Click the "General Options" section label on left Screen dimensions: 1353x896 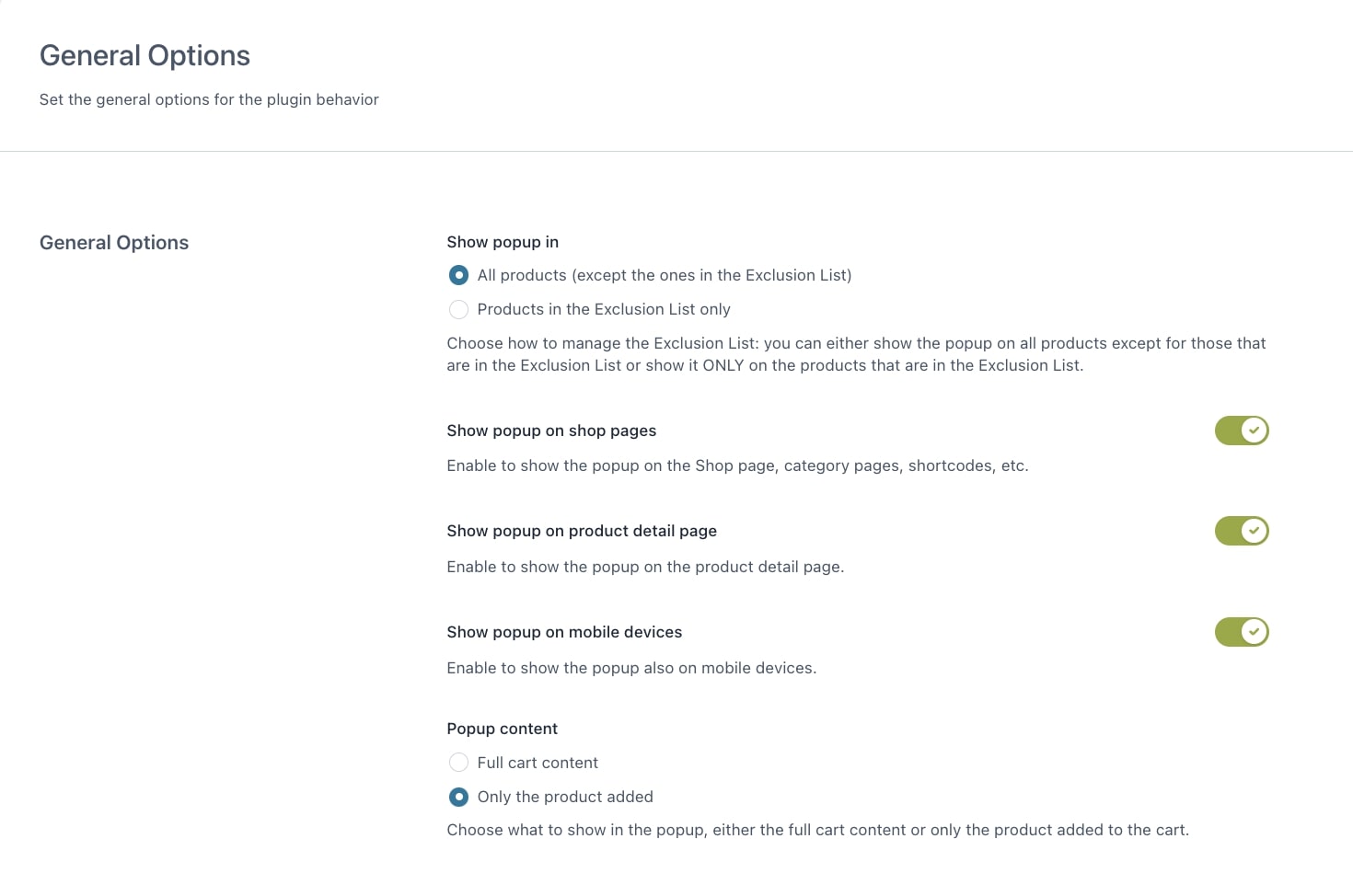(x=114, y=243)
